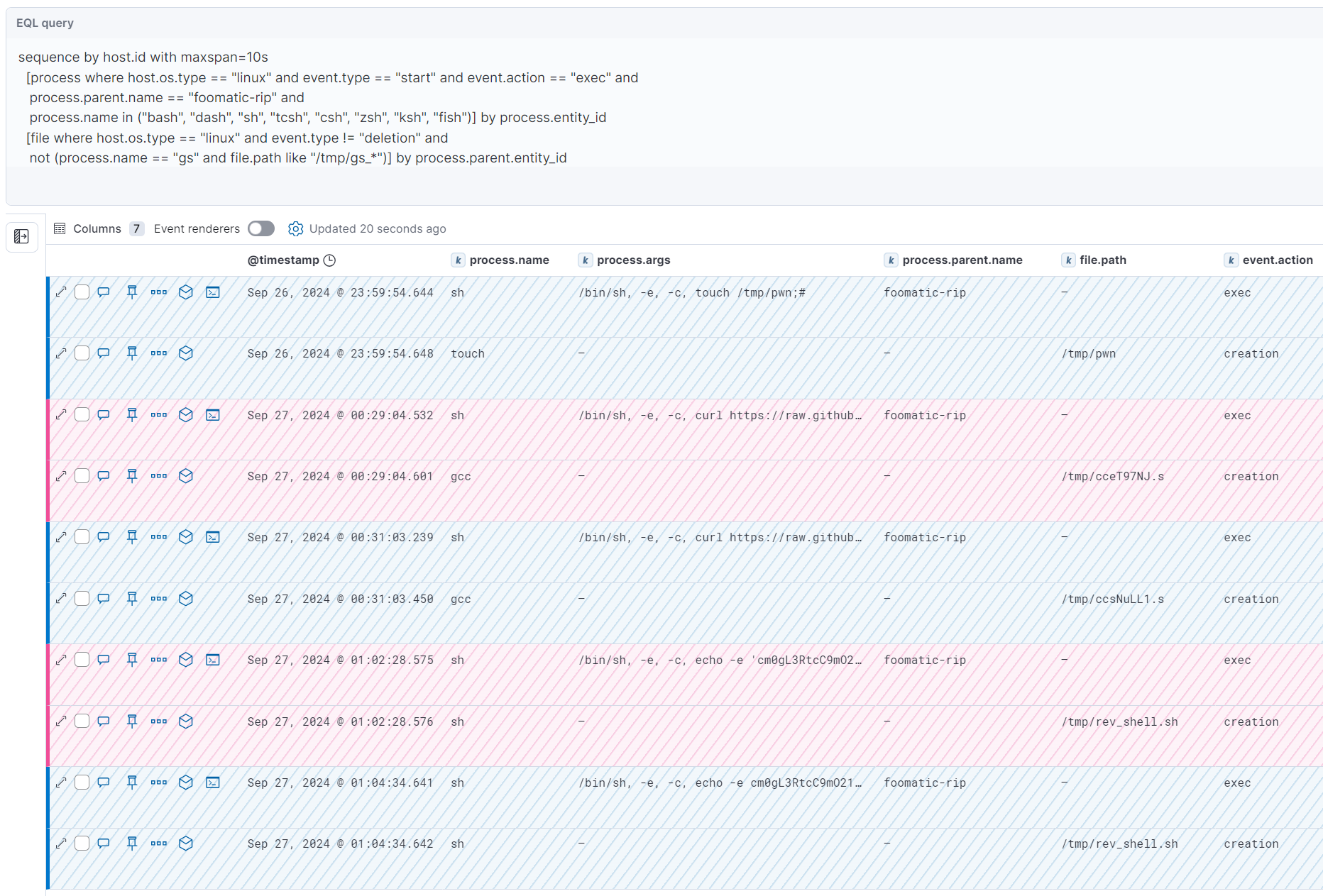
Task: Expand details for the touch /tmp/pwn row
Action: [61, 353]
